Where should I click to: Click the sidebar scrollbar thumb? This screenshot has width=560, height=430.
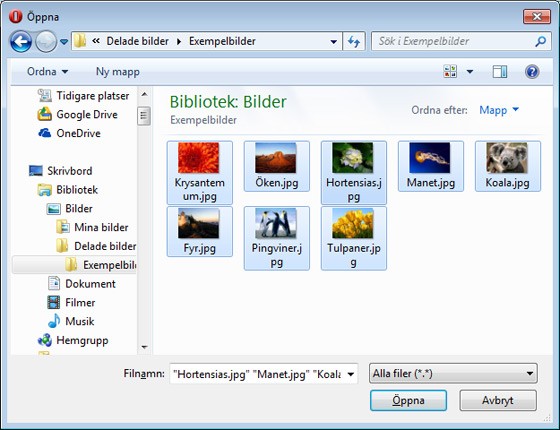[x=144, y=116]
